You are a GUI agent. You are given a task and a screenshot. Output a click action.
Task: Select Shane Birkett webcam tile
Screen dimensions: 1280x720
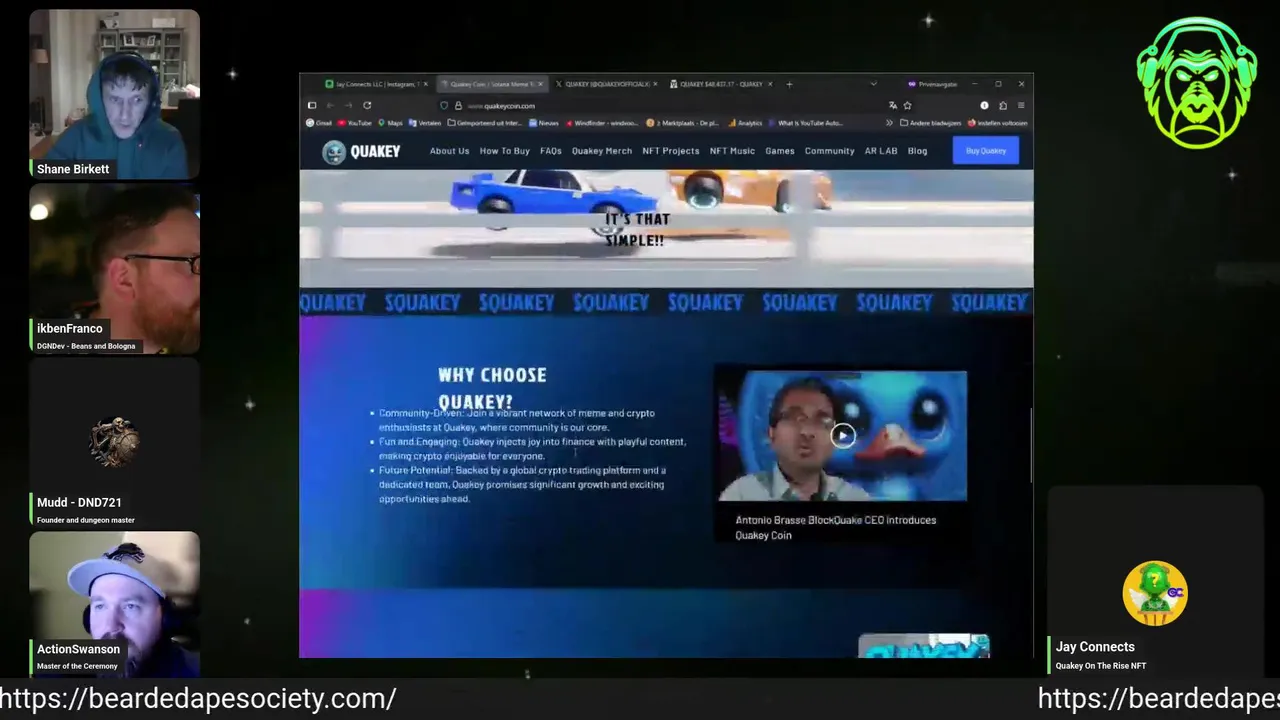[114, 94]
